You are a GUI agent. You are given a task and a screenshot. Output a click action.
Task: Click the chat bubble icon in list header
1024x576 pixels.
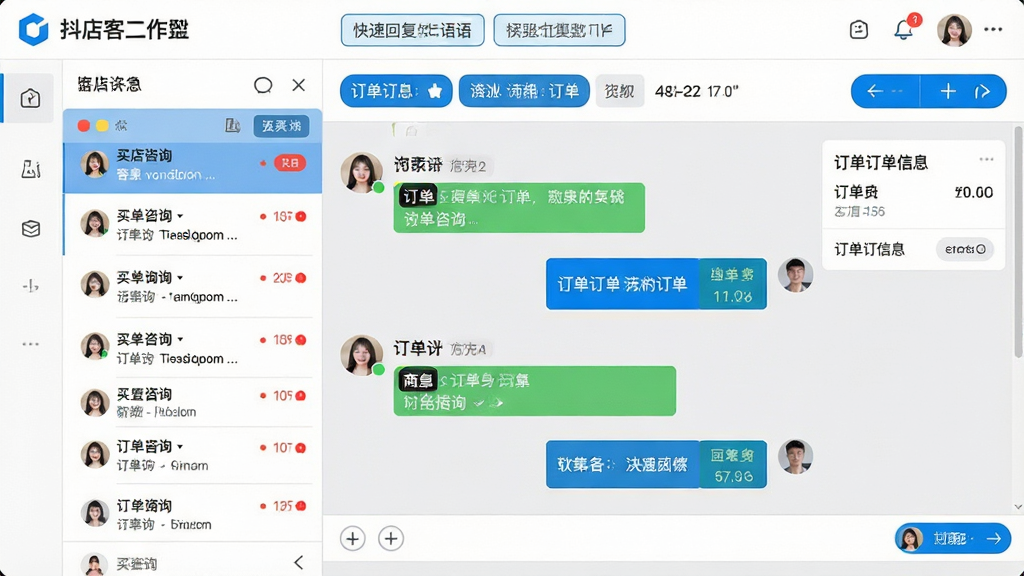tap(263, 85)
